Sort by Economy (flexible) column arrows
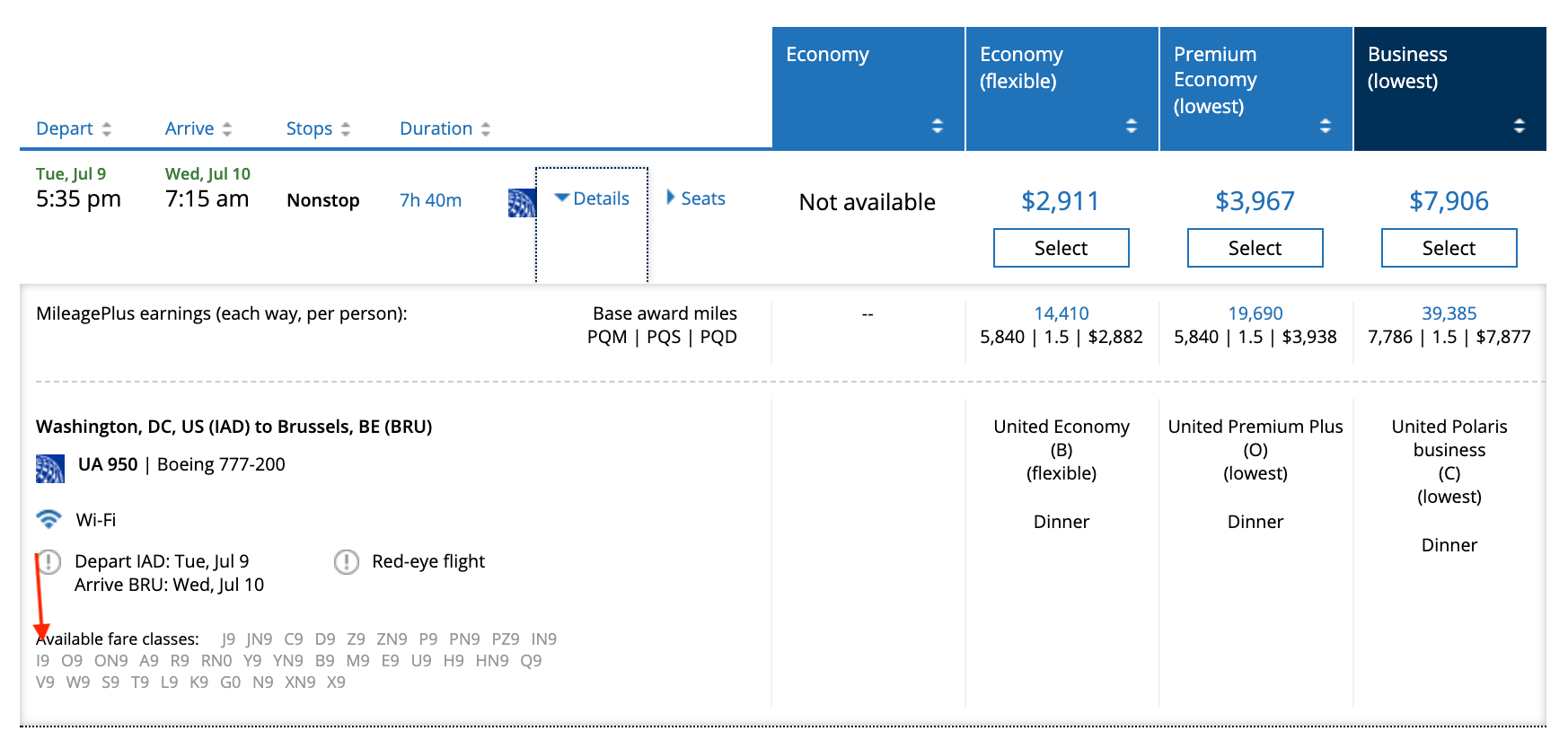The width and height of the screenshot is (1568, 731). pos(1131,126)
